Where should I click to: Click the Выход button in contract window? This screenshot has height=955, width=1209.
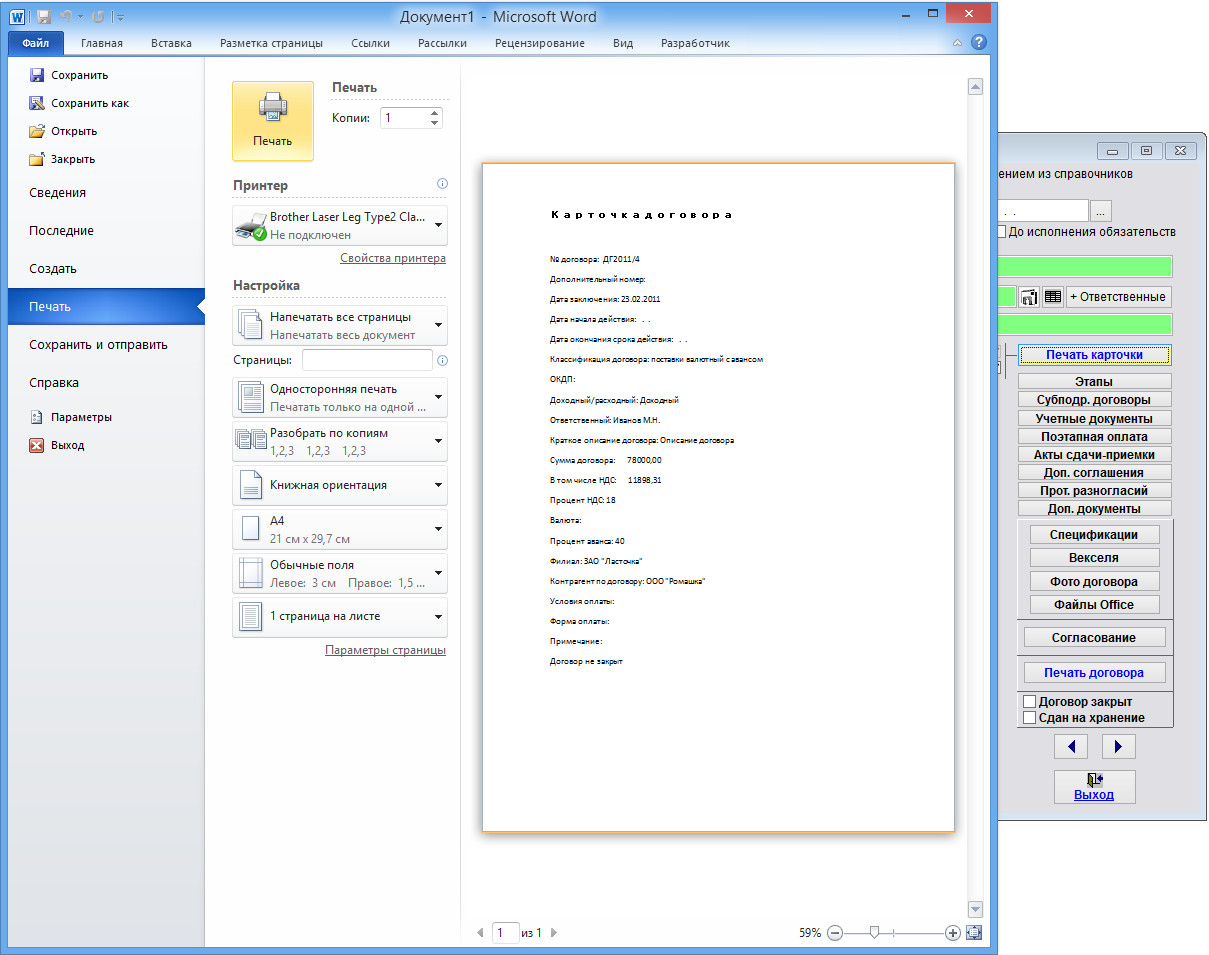[1094, 787]
